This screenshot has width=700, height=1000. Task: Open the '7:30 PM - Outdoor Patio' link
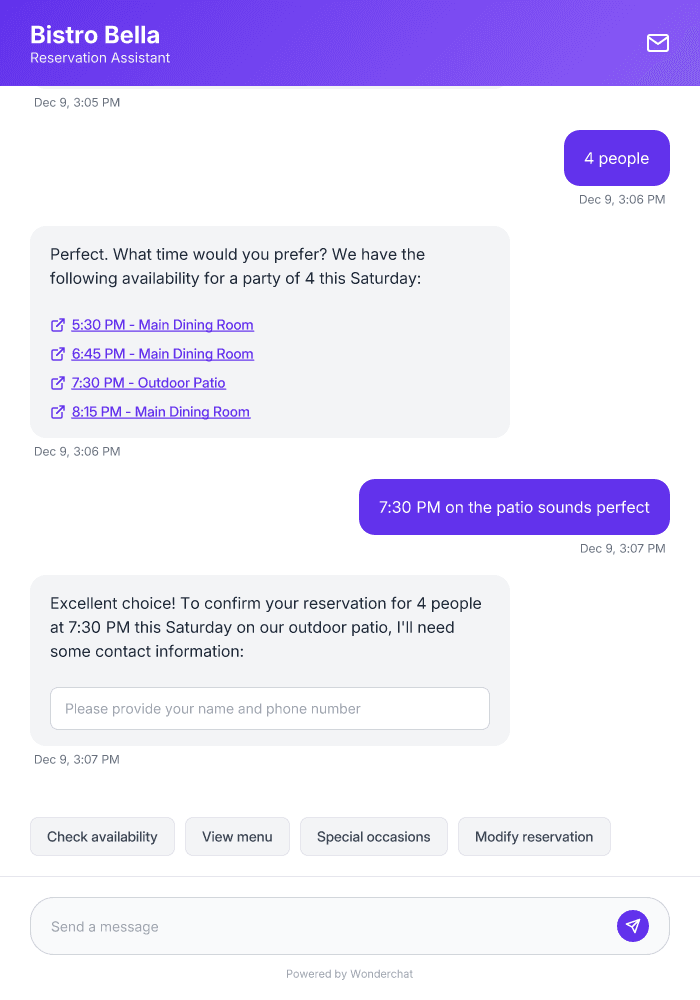pos(148,383)
